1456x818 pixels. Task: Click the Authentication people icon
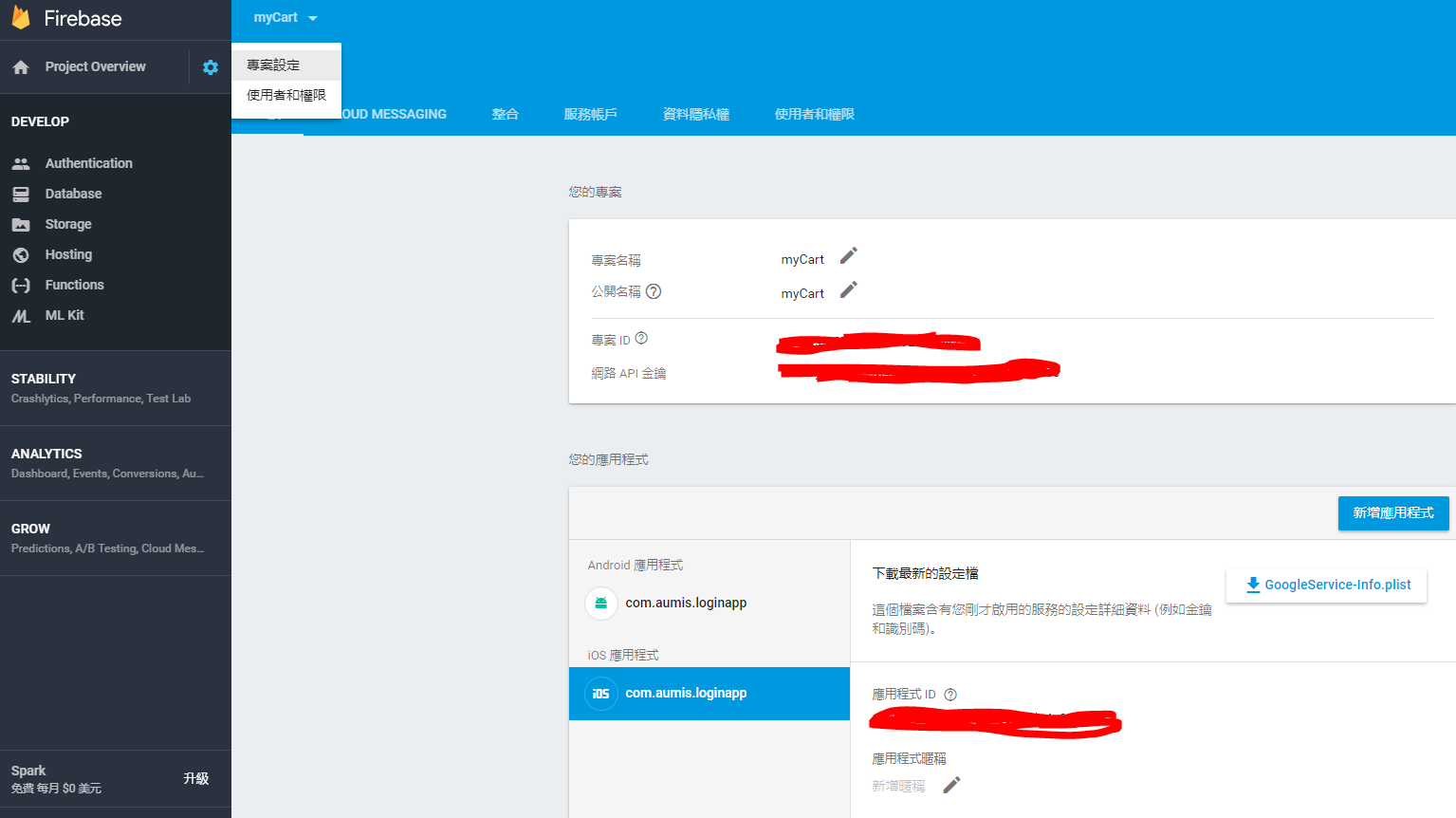[x=21, y=163]
